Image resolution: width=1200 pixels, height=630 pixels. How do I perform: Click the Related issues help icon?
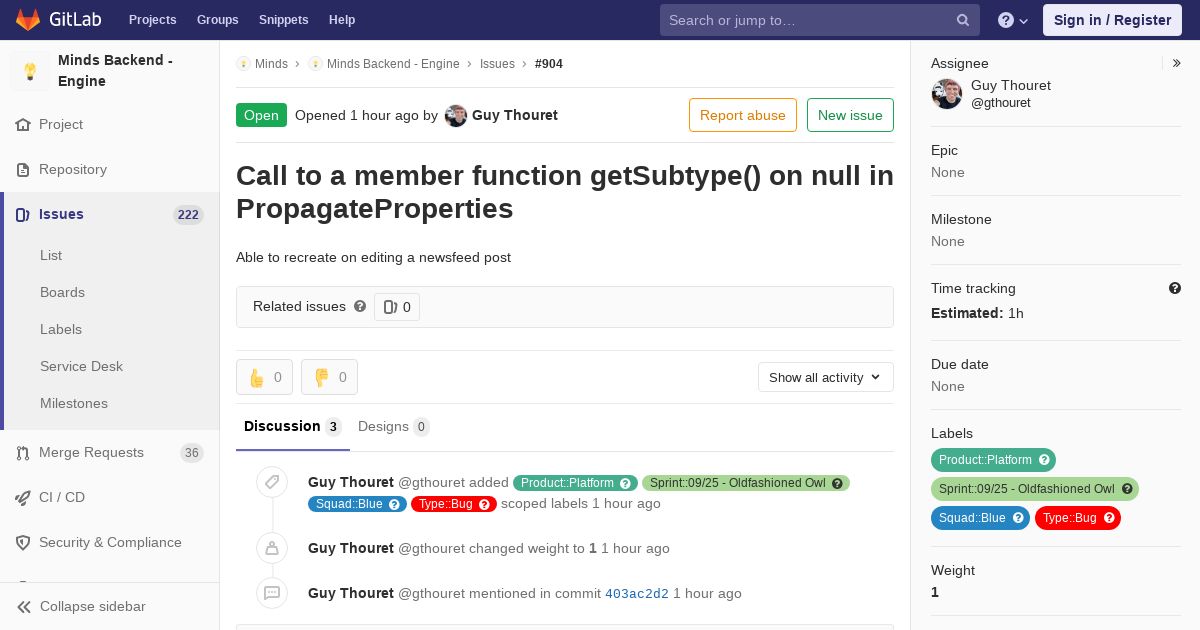point(360,306)
